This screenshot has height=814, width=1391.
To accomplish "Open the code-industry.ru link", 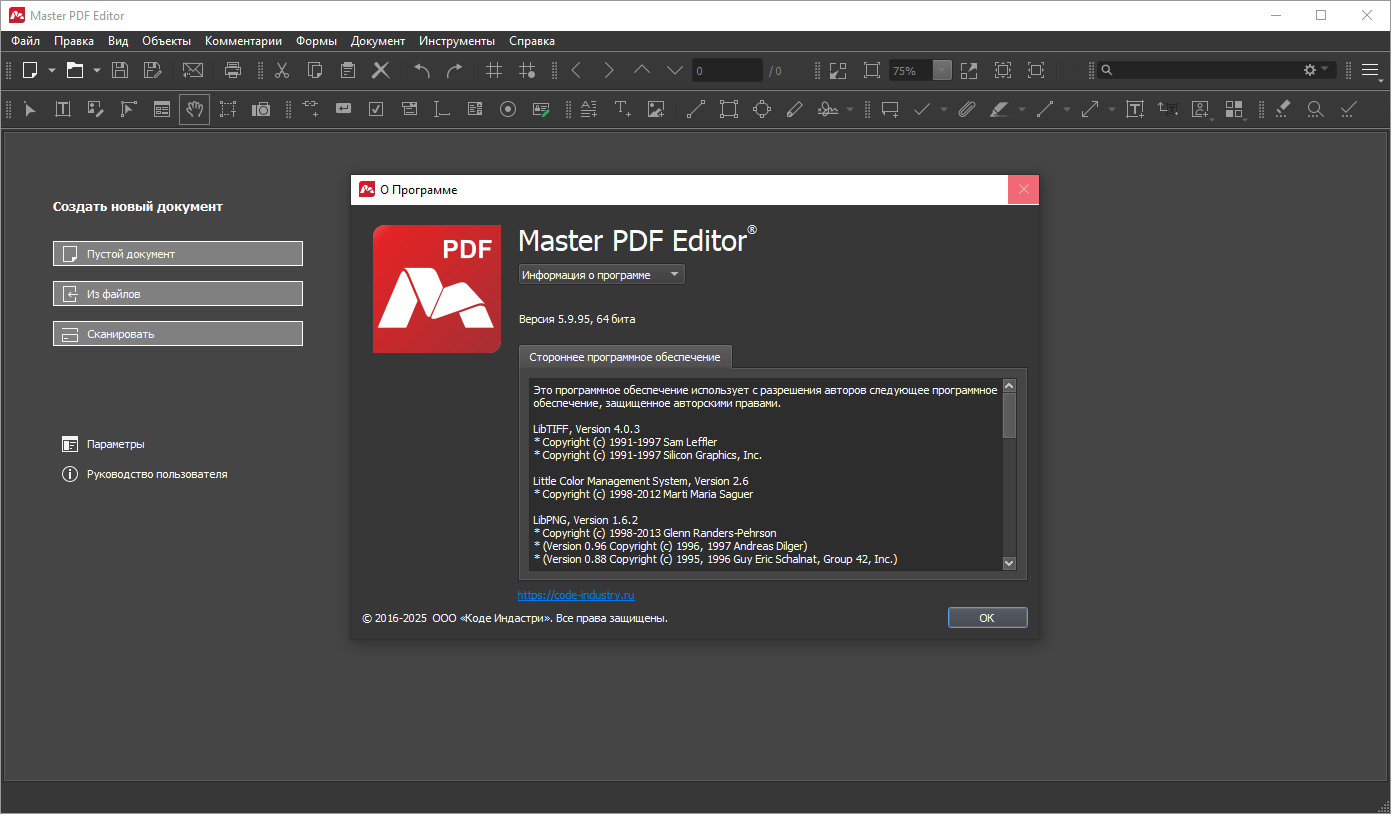I will point(576,595).
